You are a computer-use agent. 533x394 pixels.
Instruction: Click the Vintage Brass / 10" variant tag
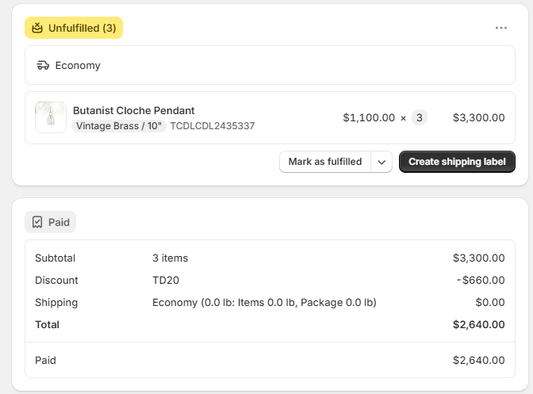[119, 126]
